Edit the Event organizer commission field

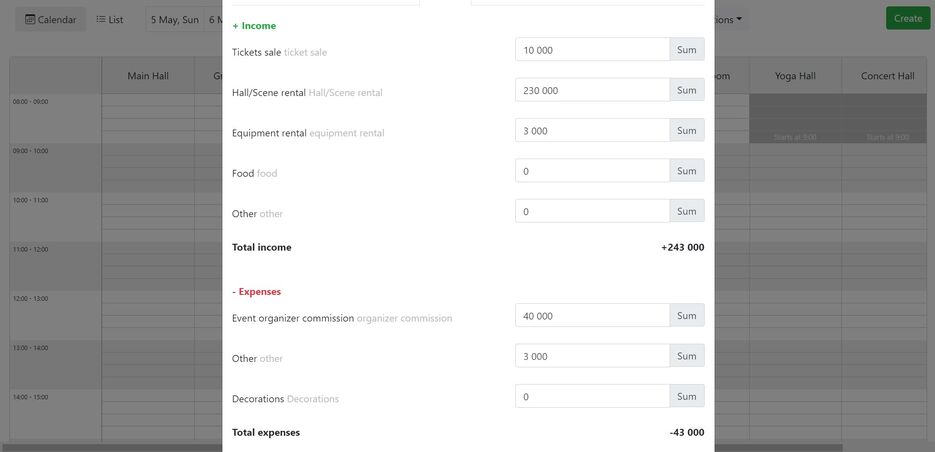(592, 316)
